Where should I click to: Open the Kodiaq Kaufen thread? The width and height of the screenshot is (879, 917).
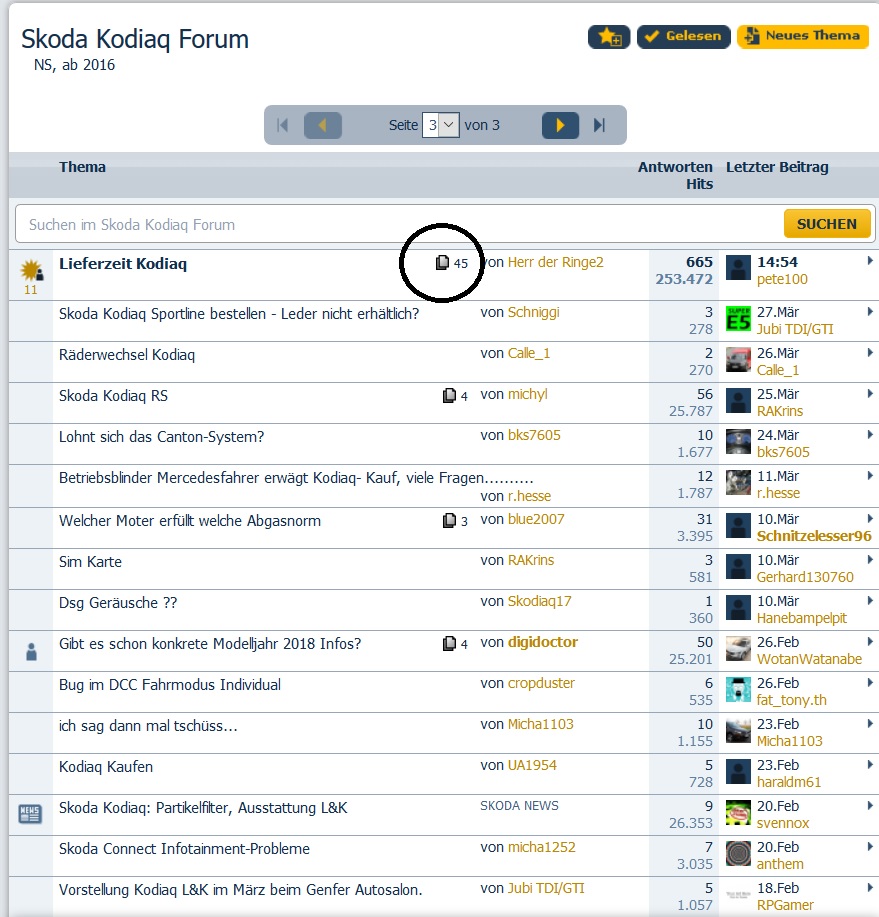click(105, 767)
